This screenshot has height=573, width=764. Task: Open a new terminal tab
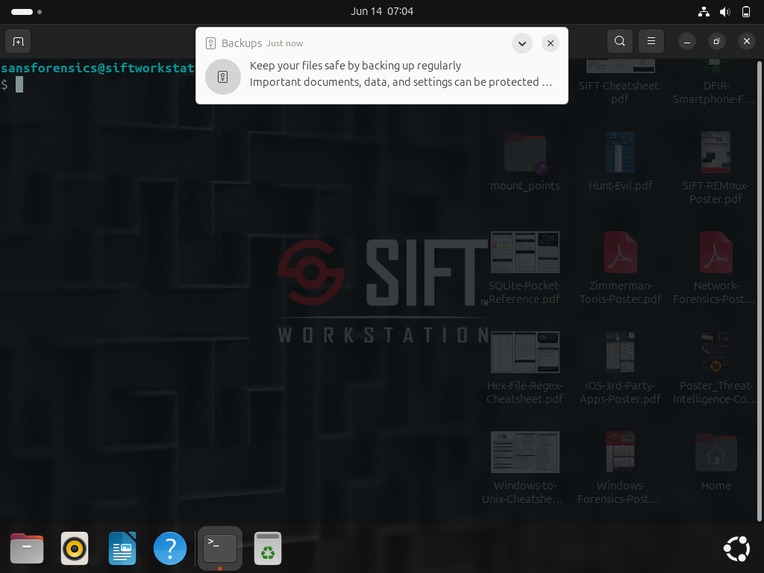(18, 41)
